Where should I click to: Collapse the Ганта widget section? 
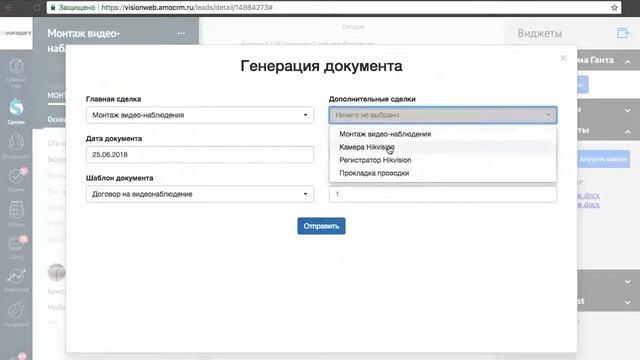coord(628,62)
